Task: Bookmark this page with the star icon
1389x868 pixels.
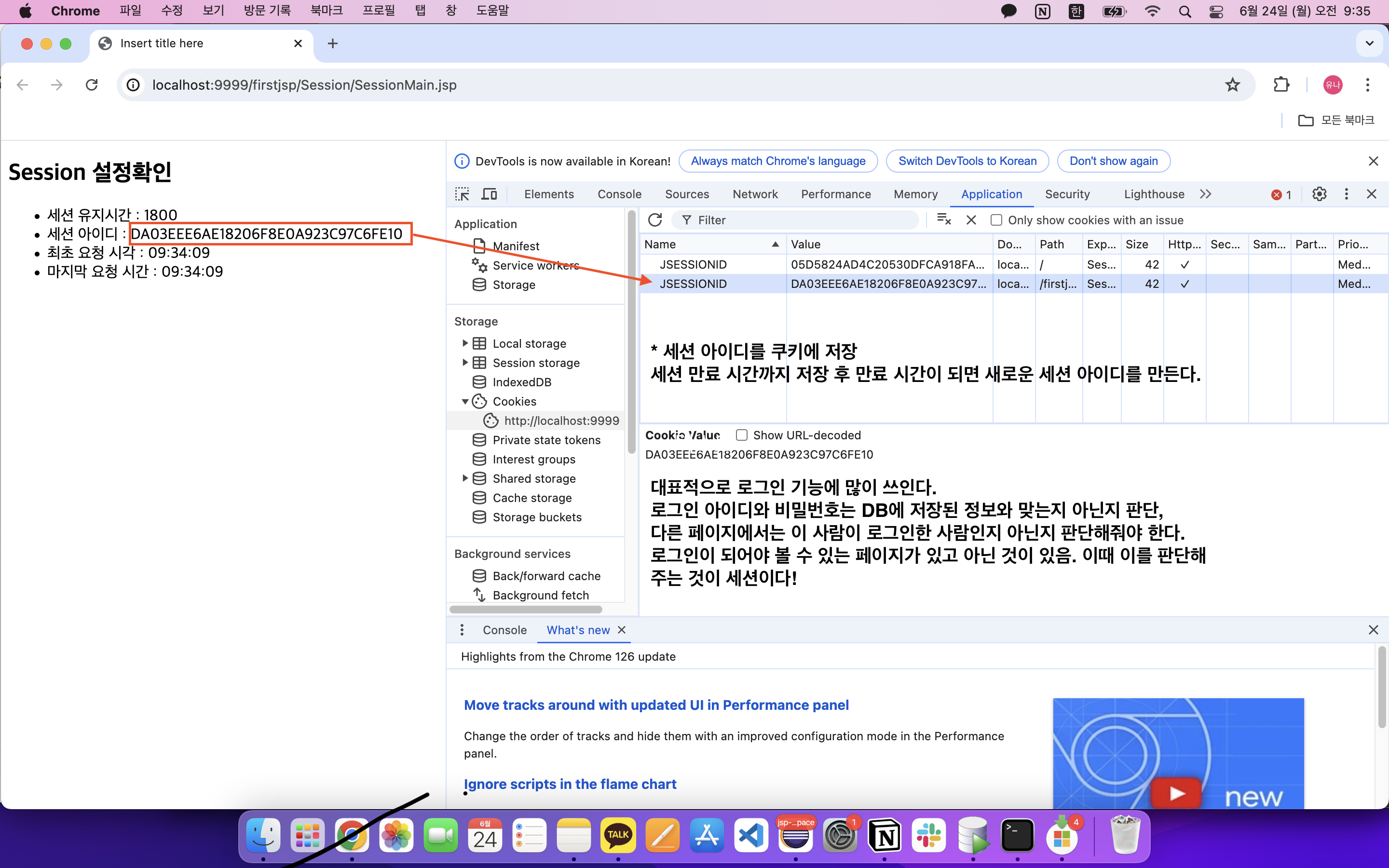Action: pyautogui.click(x=1232, y=85)
